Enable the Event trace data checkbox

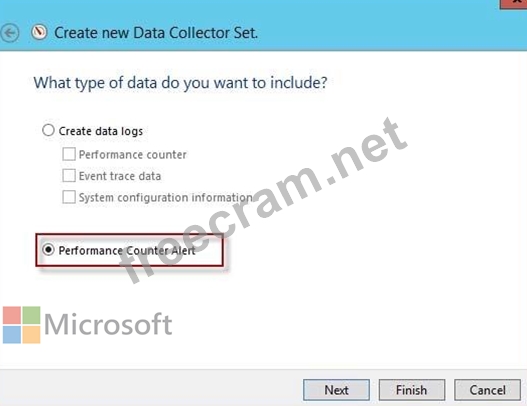[69, 175]
